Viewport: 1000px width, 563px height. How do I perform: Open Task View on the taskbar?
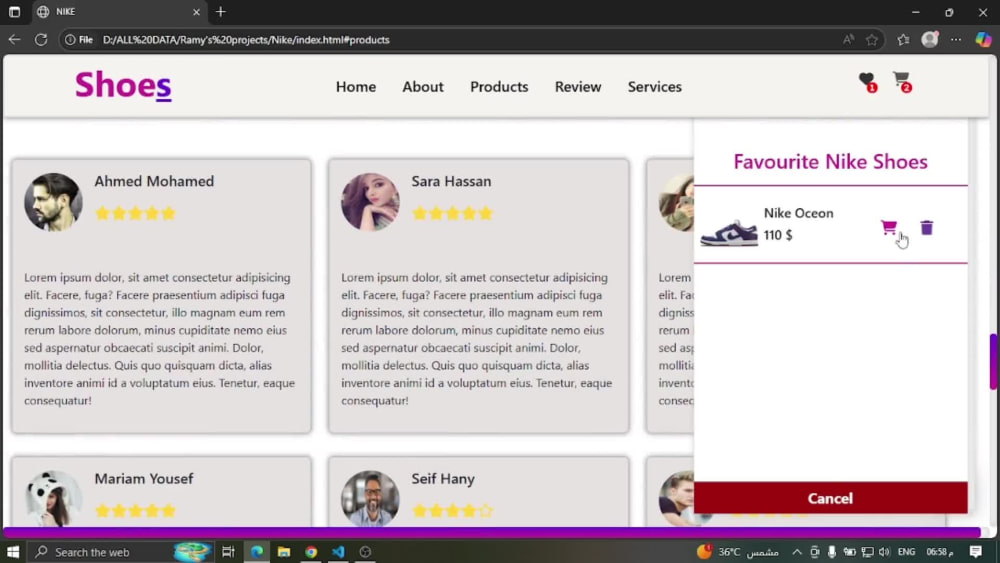pyautogui.click(x=228, y=552)
